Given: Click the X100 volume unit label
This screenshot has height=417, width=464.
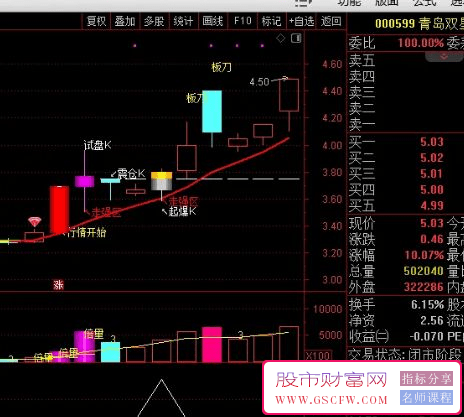Looking at the screenshot, I should click(x=317, y=356).
